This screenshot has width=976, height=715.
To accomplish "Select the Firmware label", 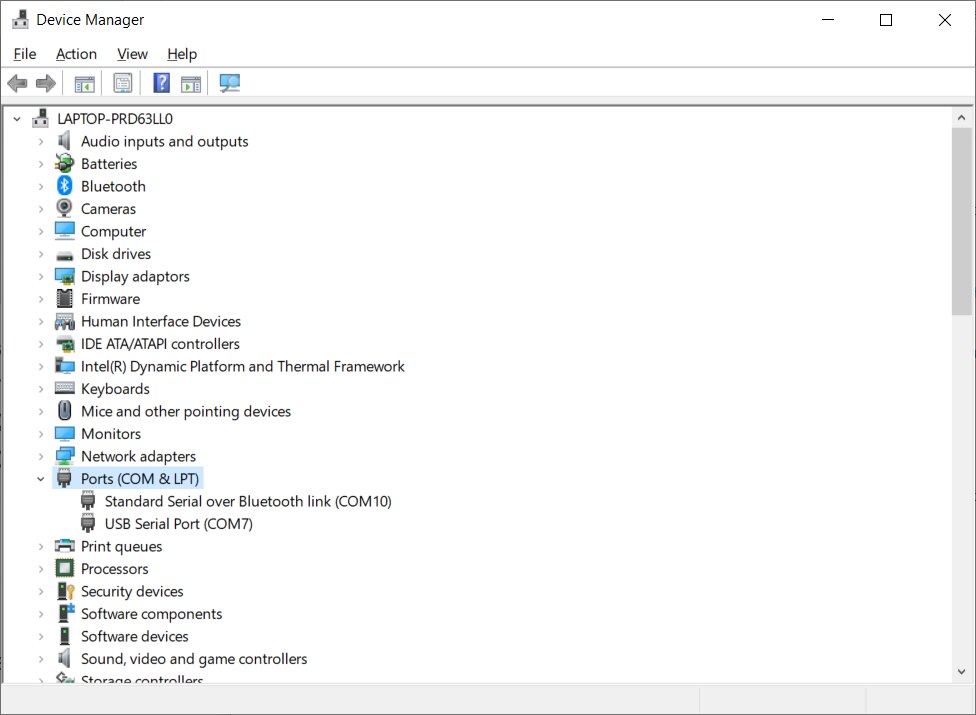I will 110,299.
